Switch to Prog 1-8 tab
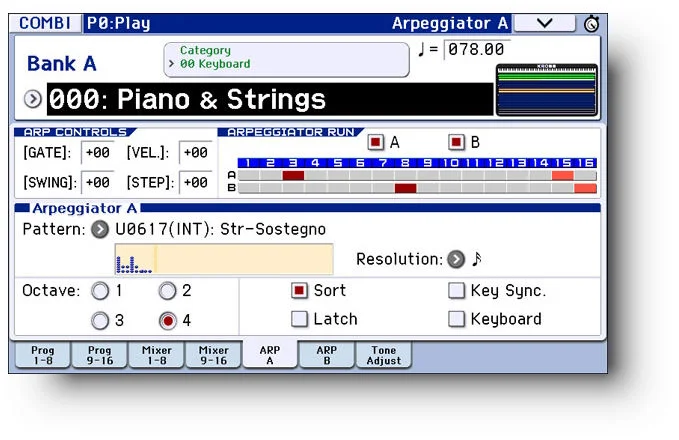This screenshot has width=679, height=440. coord(42,355)
